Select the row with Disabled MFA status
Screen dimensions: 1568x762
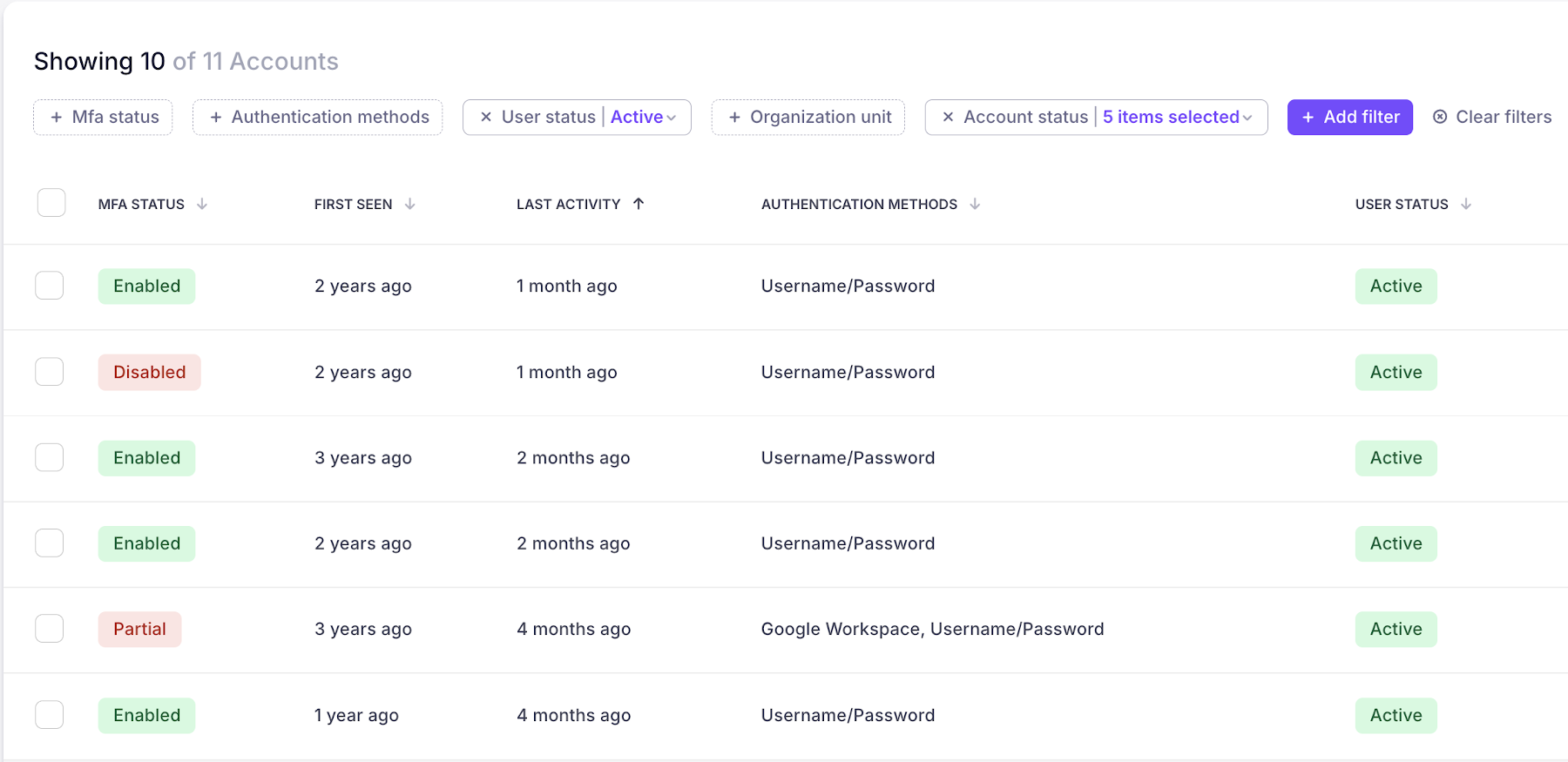click(50, 372)
